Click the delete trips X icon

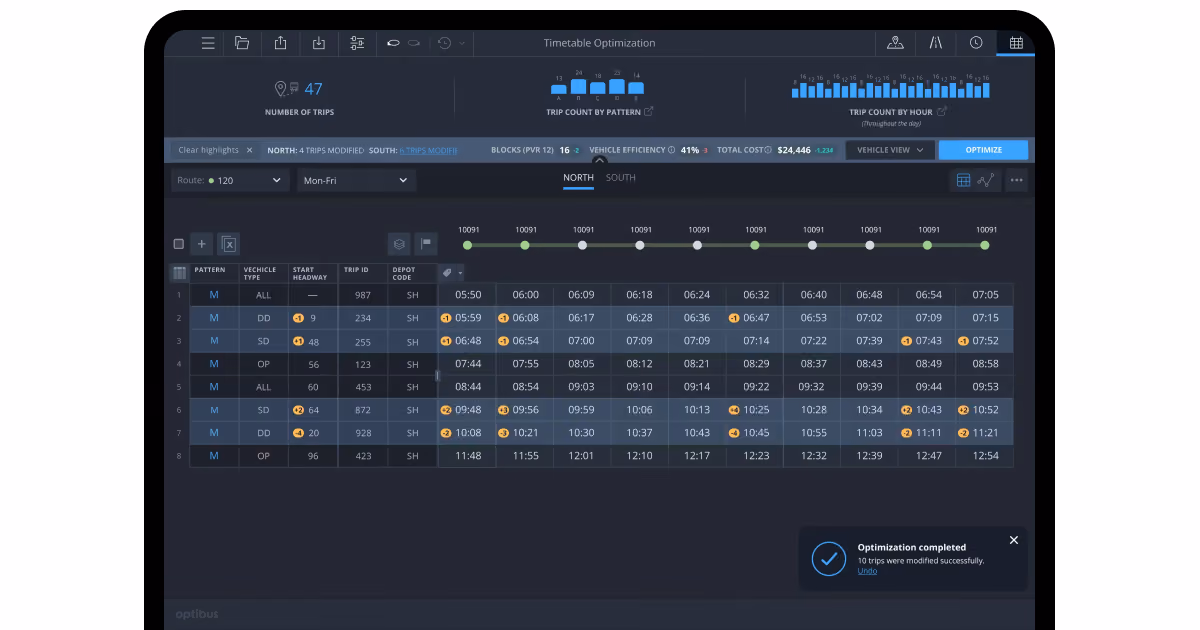pyautogui.click(x=228, y=243)
